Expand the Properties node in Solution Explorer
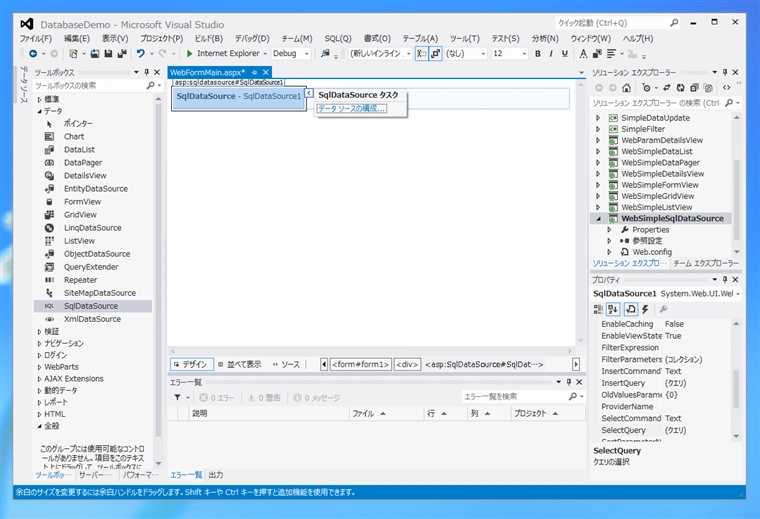Screen dimensions: 760x519 [x=609, y=230]
